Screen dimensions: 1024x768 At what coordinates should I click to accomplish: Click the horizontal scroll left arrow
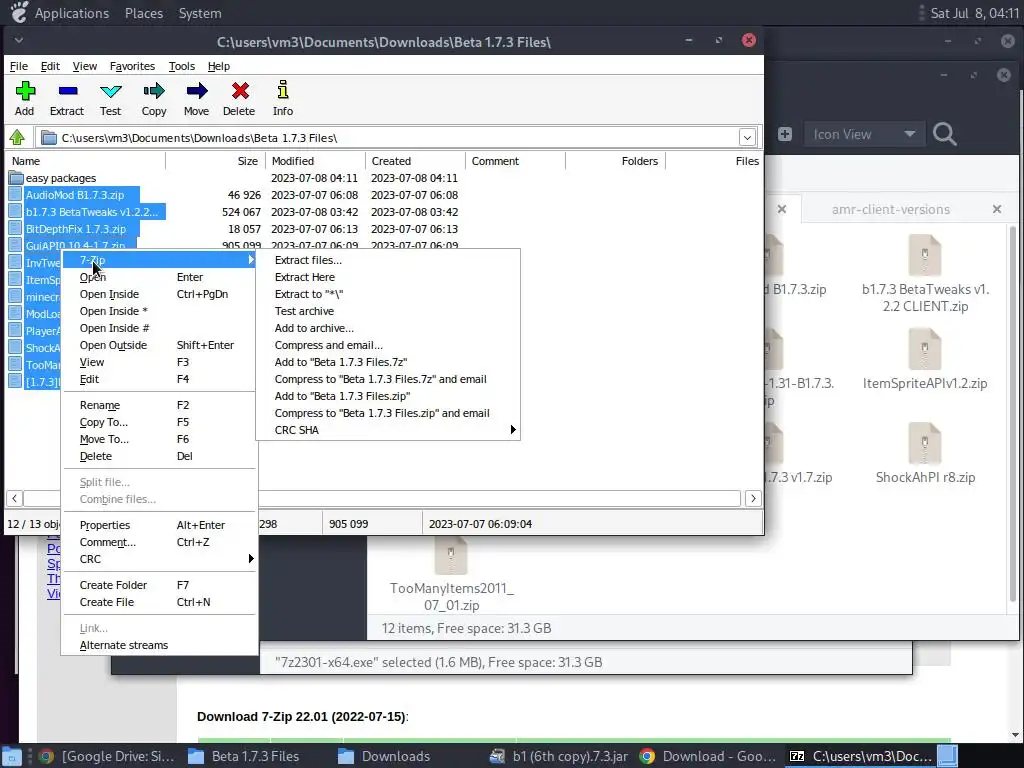pos(14,498)
